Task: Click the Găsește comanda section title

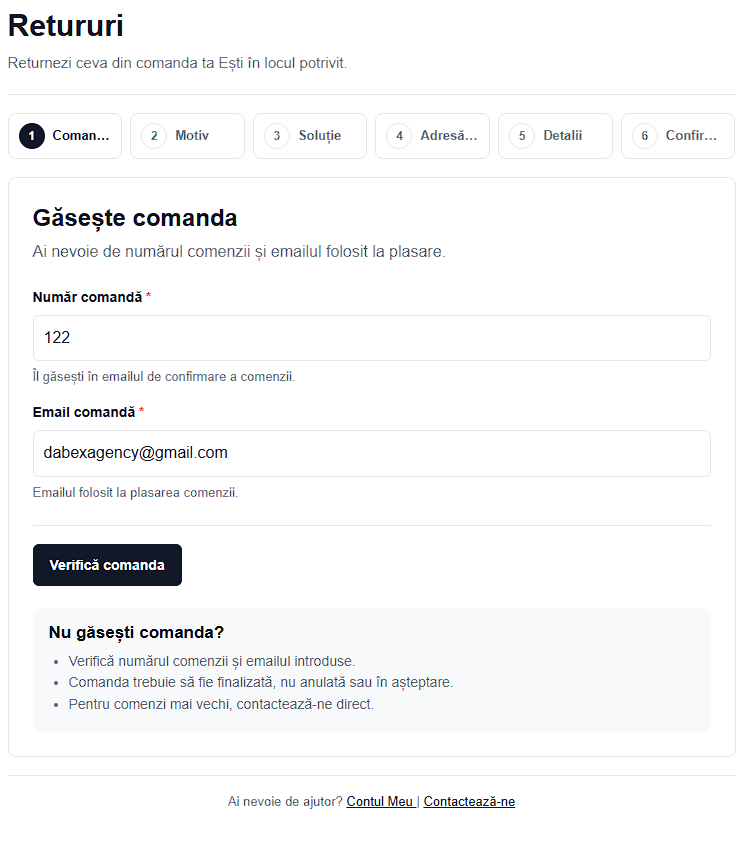Action: point(135,218)
